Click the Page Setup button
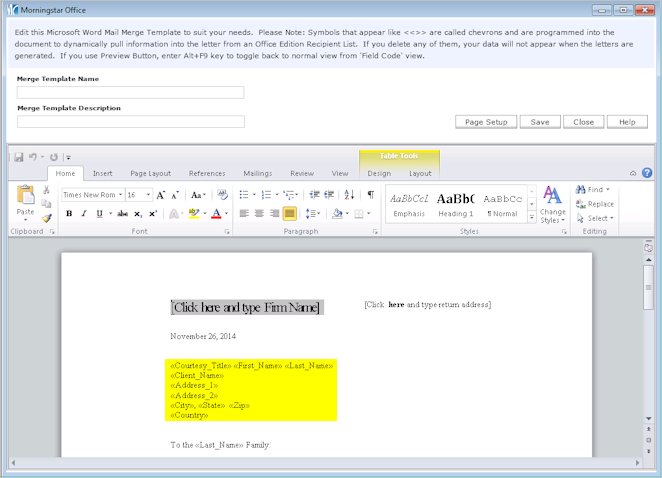This screenshot has width=662, height=478. [x=486, y=122]
